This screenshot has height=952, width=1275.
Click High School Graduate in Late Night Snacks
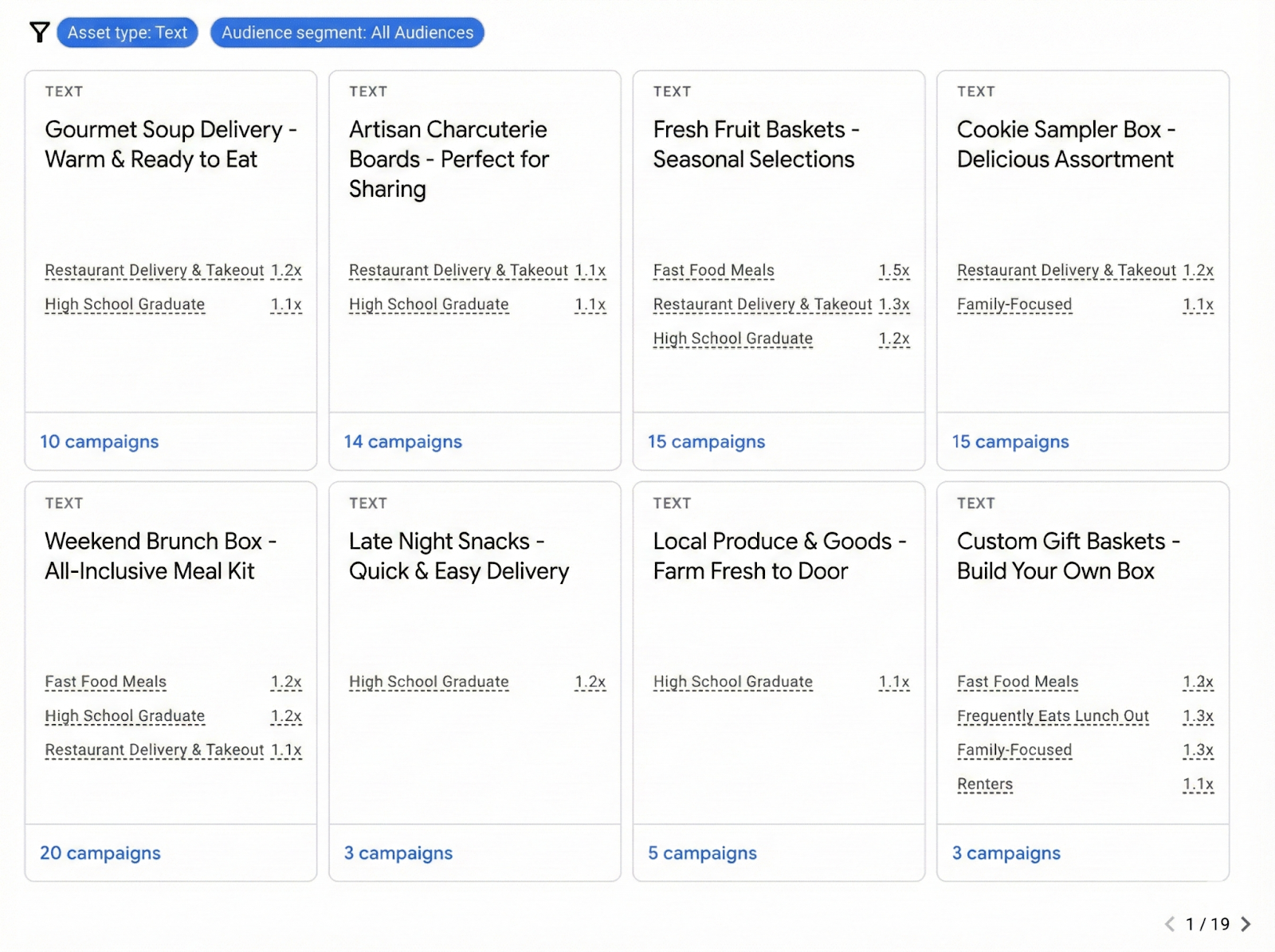pyautogui.click(x=429, y=682)
